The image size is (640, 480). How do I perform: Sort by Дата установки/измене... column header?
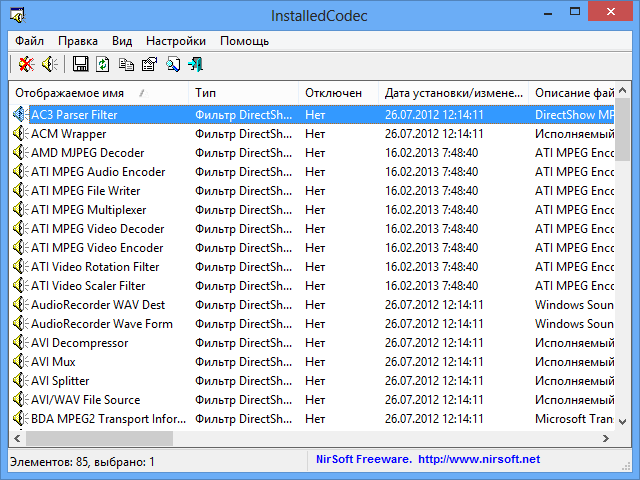click(x=453, y=93)
